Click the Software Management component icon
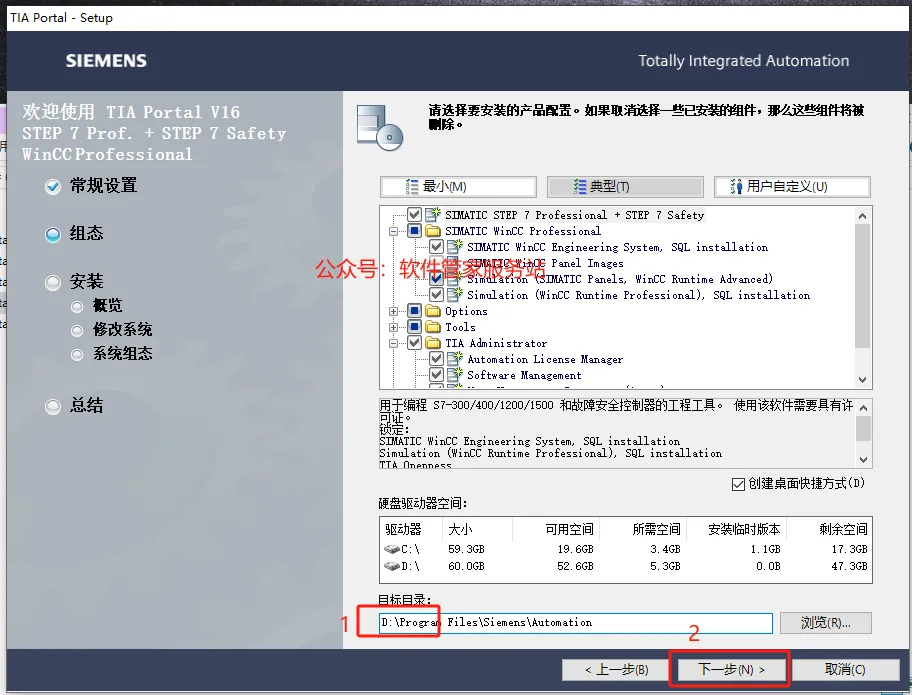The image size is (912, 695). pyautogui.click(x=455, y=375)
